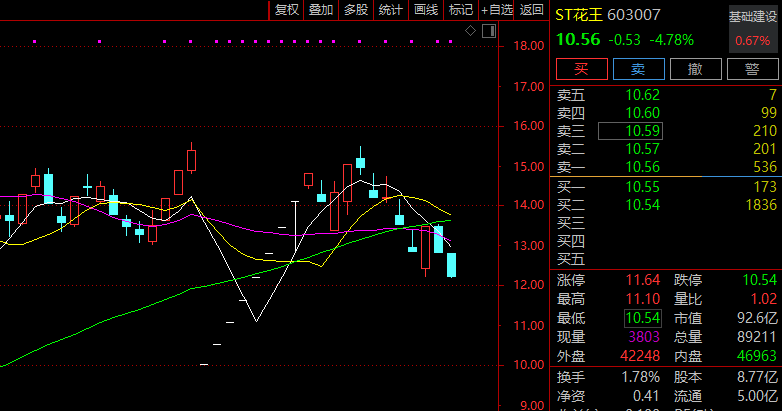782x411 pixels.
Task: Click the boxed 最低 price 10.54
Action: tap(641, 318)
